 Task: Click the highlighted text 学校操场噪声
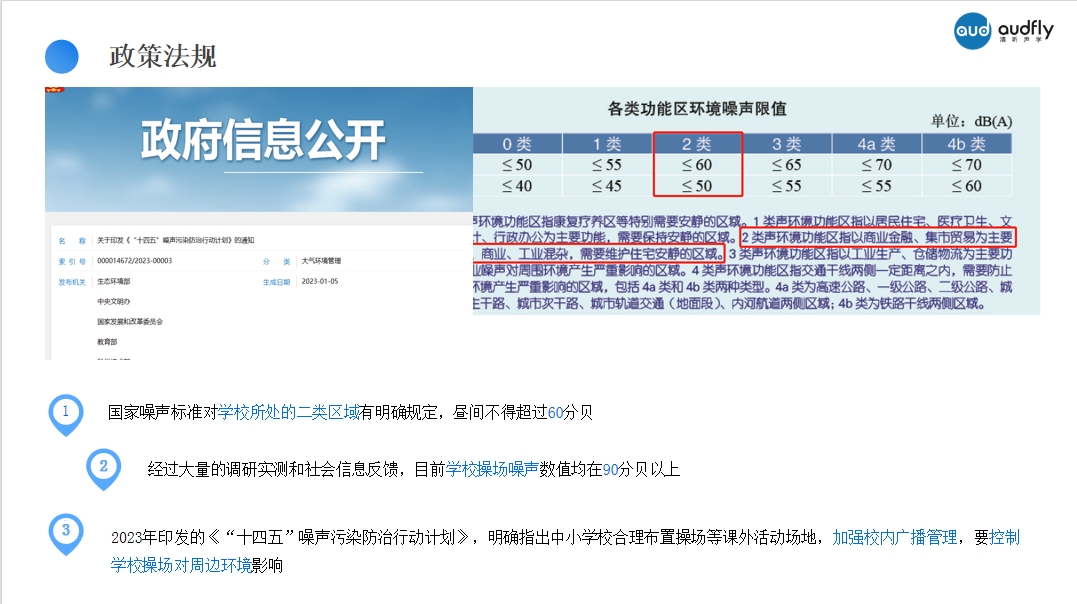[x=492, y=469]
